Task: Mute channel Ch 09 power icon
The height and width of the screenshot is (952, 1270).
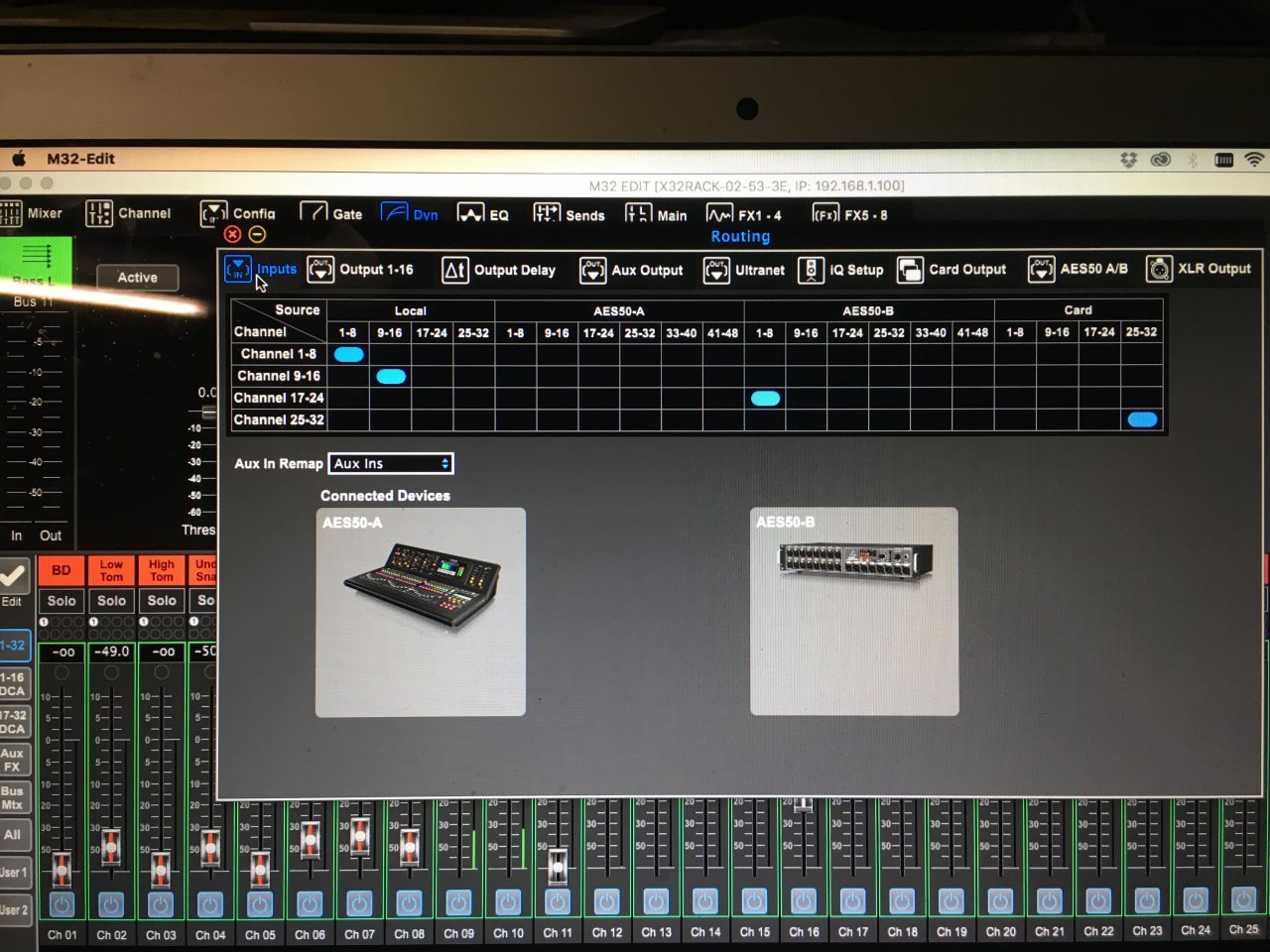Action: click(x=458, y=902)
